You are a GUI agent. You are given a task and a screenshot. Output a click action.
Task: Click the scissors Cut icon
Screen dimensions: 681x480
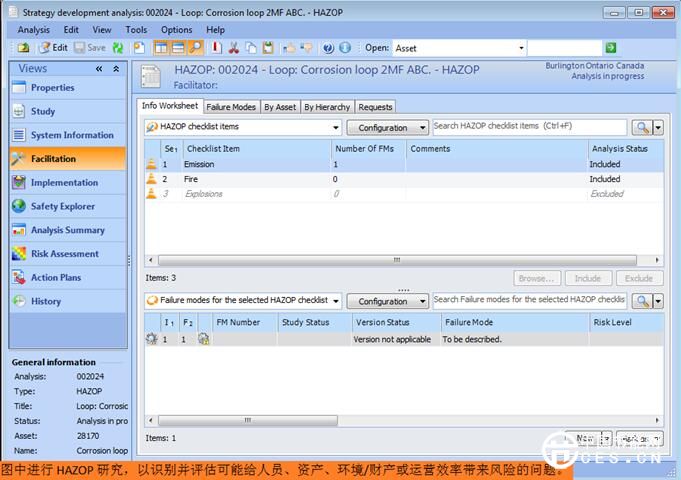(x=233, y=48)
